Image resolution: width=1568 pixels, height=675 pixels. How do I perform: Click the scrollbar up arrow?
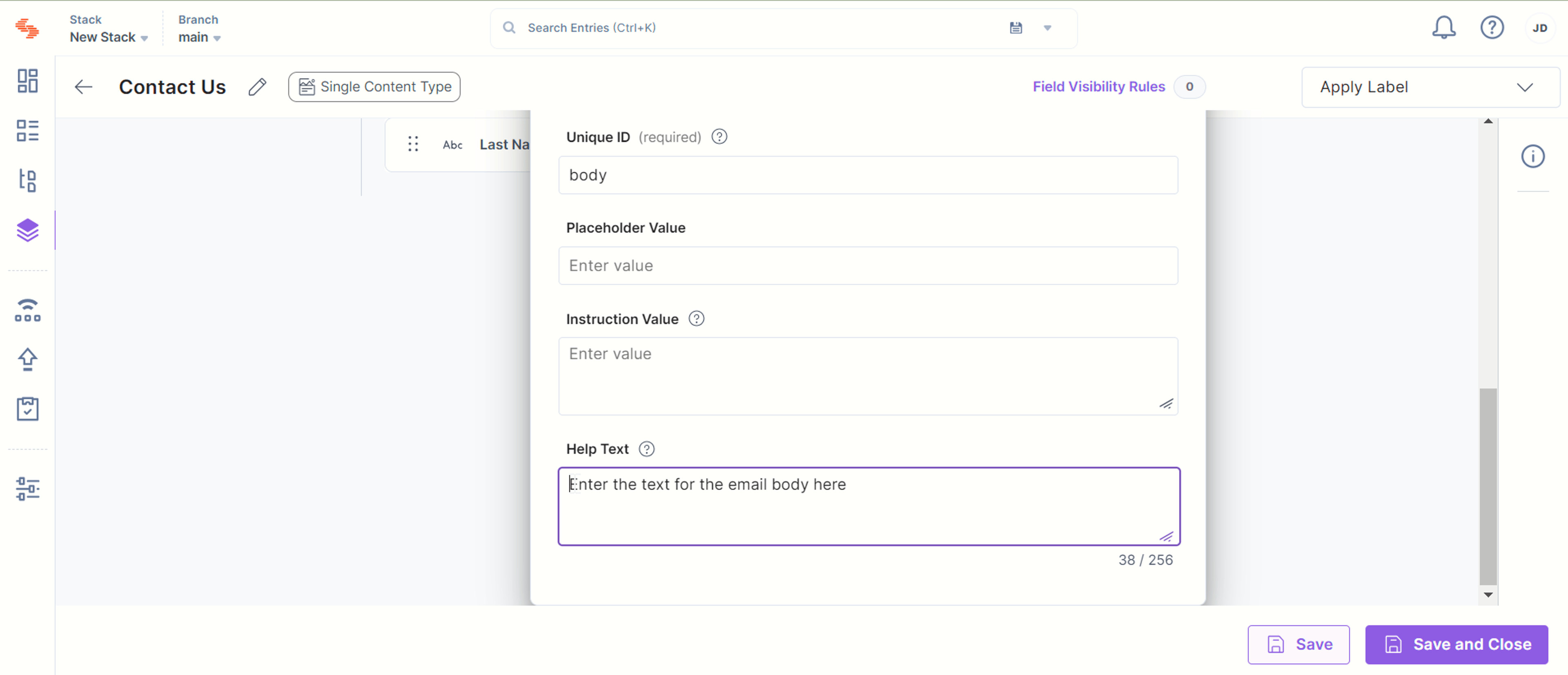click(1488, 122)
